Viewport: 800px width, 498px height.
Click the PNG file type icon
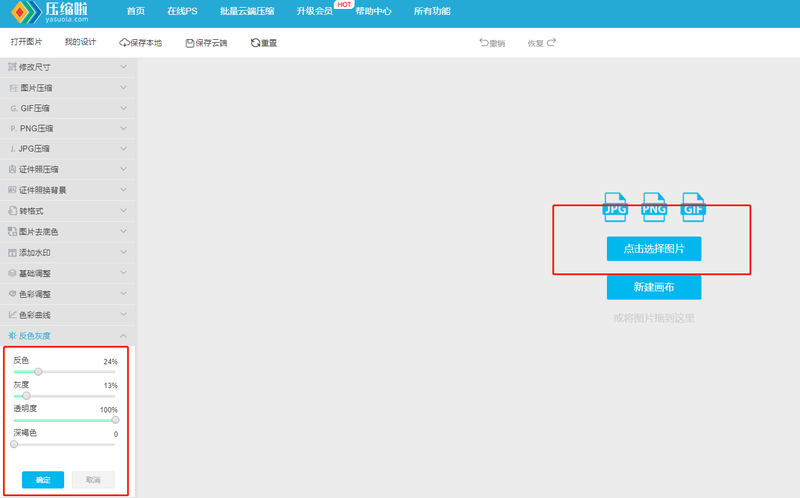654,207
